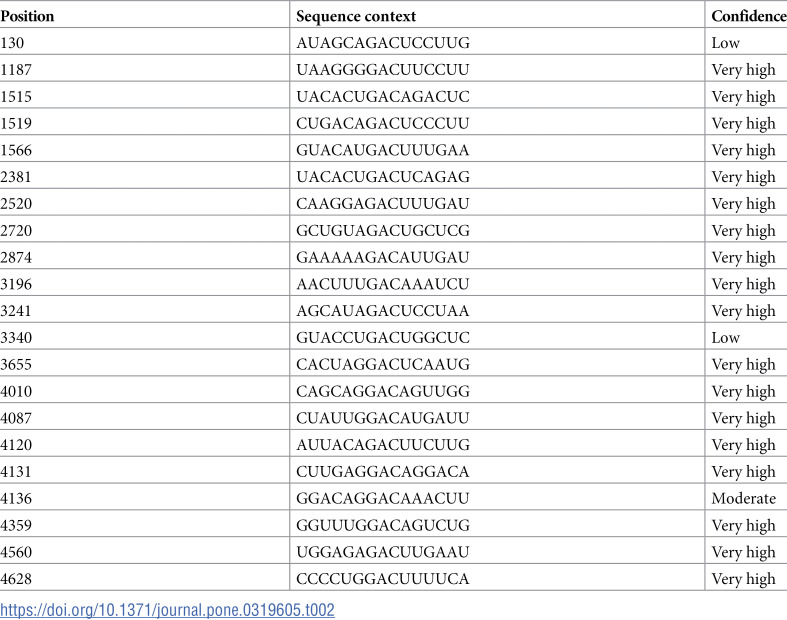Click sequence CCCCUGGACUUUUCA
Screen dimensions: 787x620
pos(383,578)
